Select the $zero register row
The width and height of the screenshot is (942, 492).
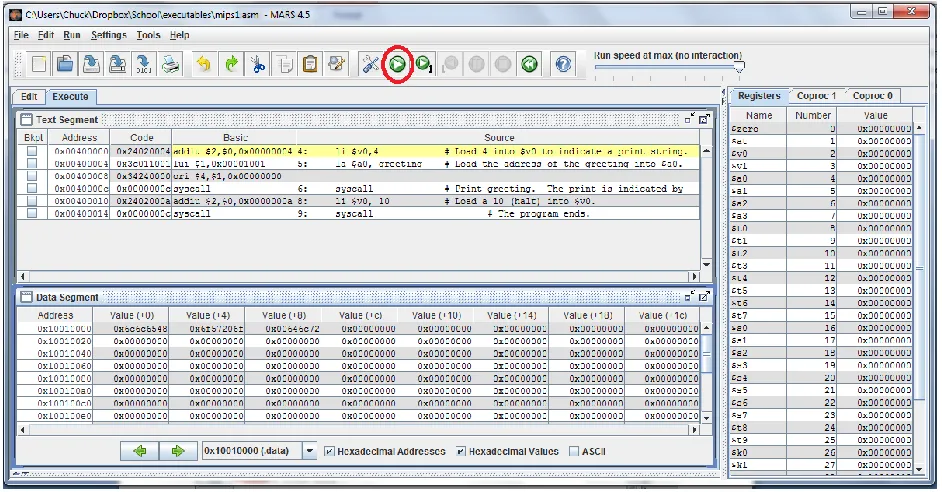tap(820, 129)
